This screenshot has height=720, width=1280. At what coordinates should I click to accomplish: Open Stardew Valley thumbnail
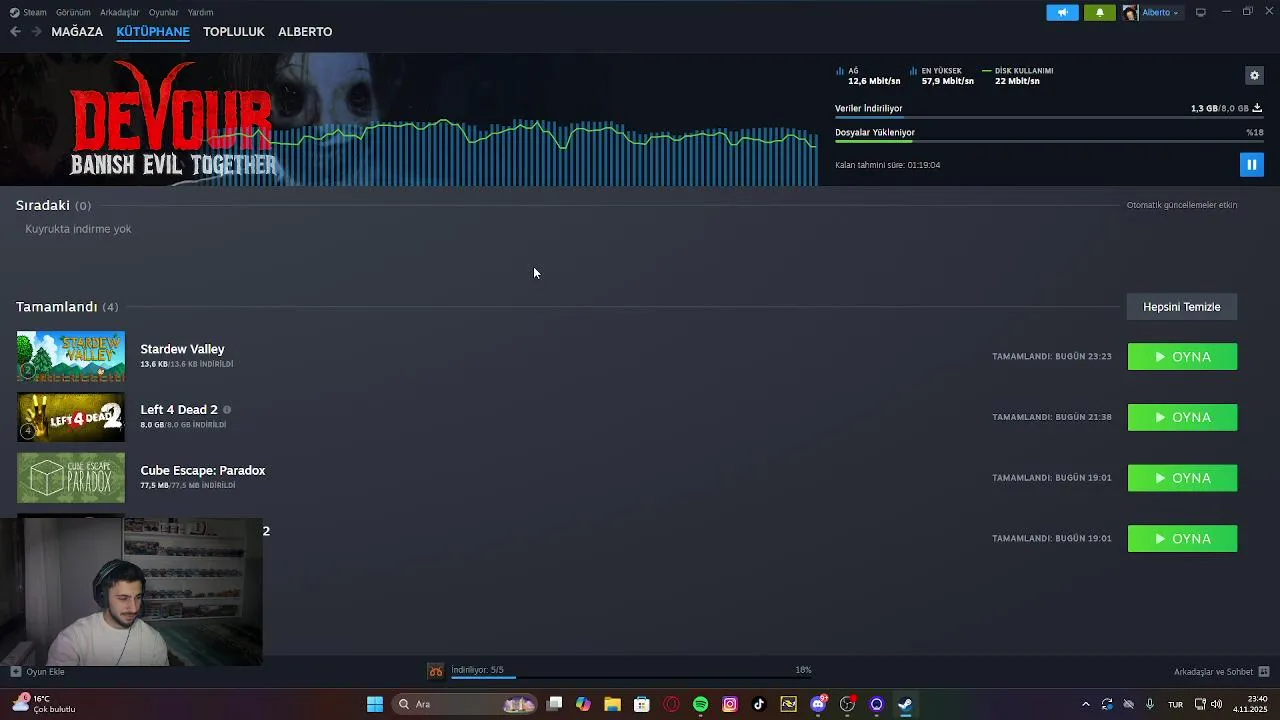[x=71, y=356]
